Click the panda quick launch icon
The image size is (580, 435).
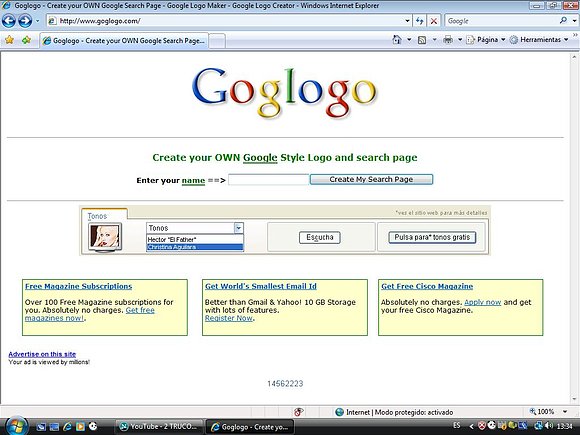click(93, 427)
